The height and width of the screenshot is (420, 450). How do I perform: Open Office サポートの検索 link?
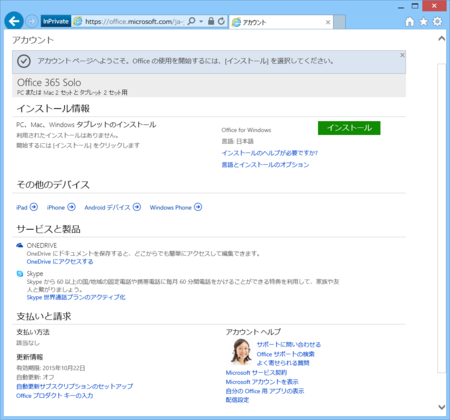coord(286,354)
